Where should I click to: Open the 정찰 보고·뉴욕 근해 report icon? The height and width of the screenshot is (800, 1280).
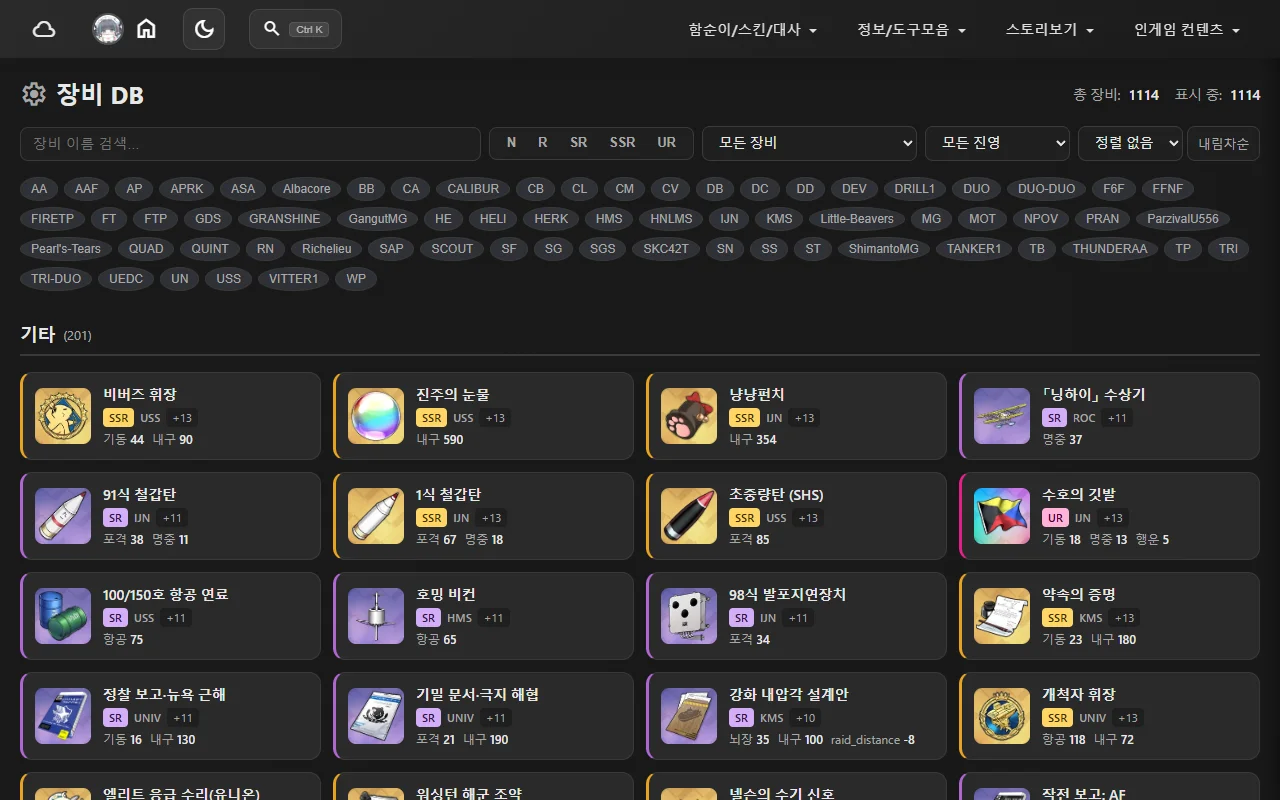pos(63,716)
